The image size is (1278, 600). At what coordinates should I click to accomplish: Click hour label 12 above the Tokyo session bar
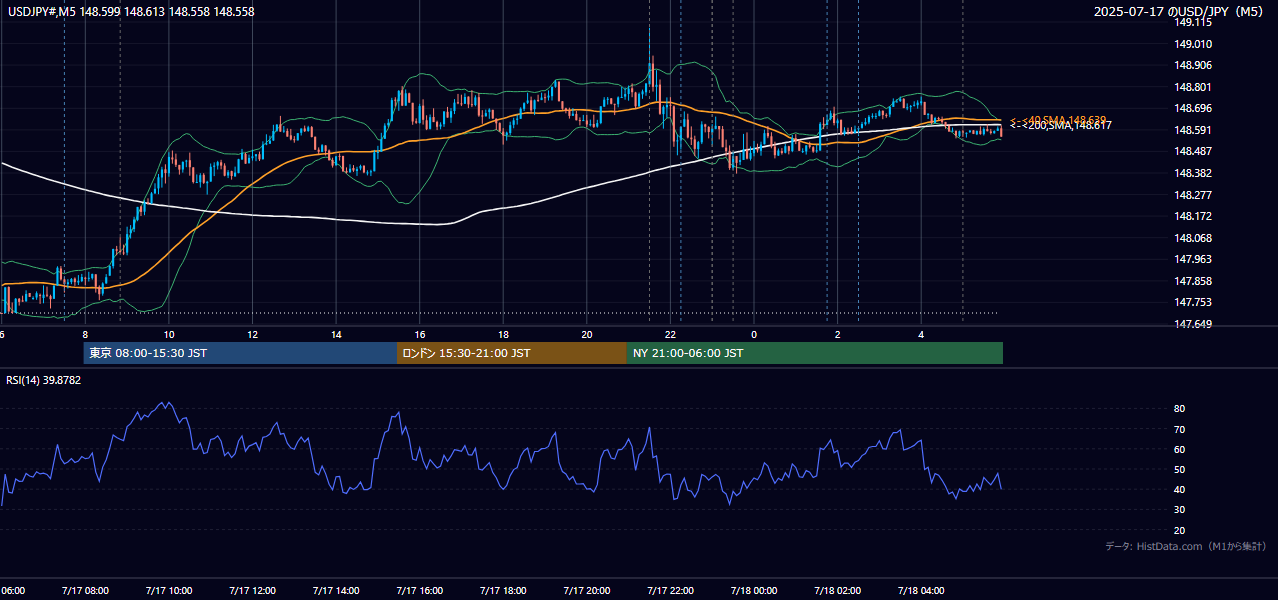252,334
